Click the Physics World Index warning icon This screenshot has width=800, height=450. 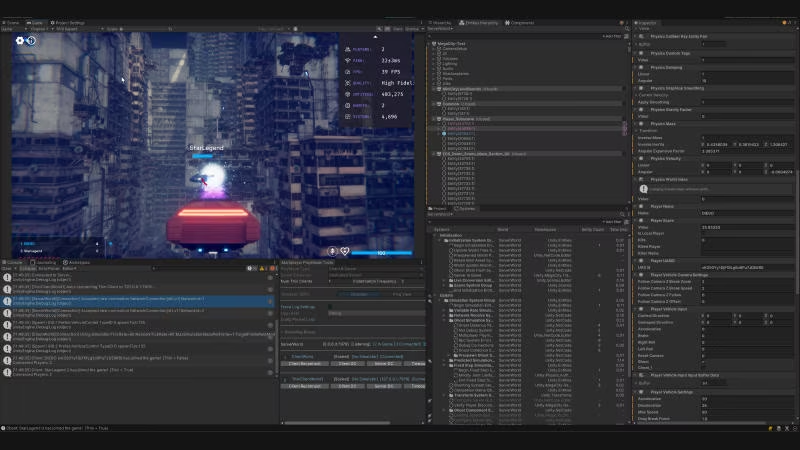645,188
